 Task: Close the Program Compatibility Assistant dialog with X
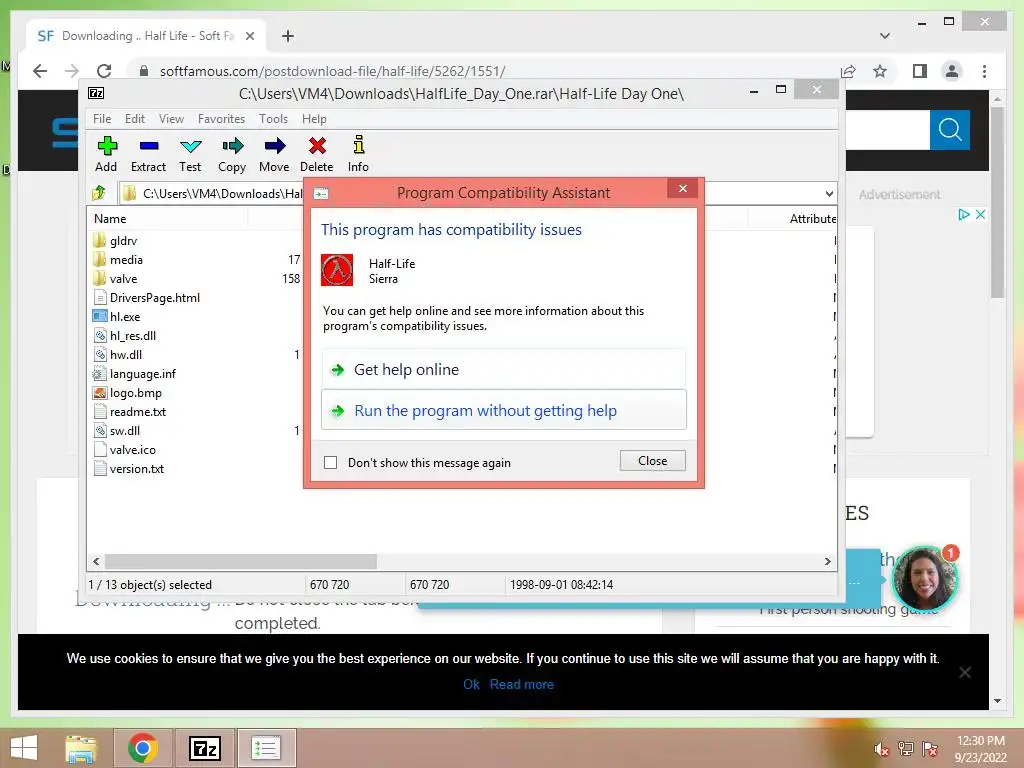point(682,189)
